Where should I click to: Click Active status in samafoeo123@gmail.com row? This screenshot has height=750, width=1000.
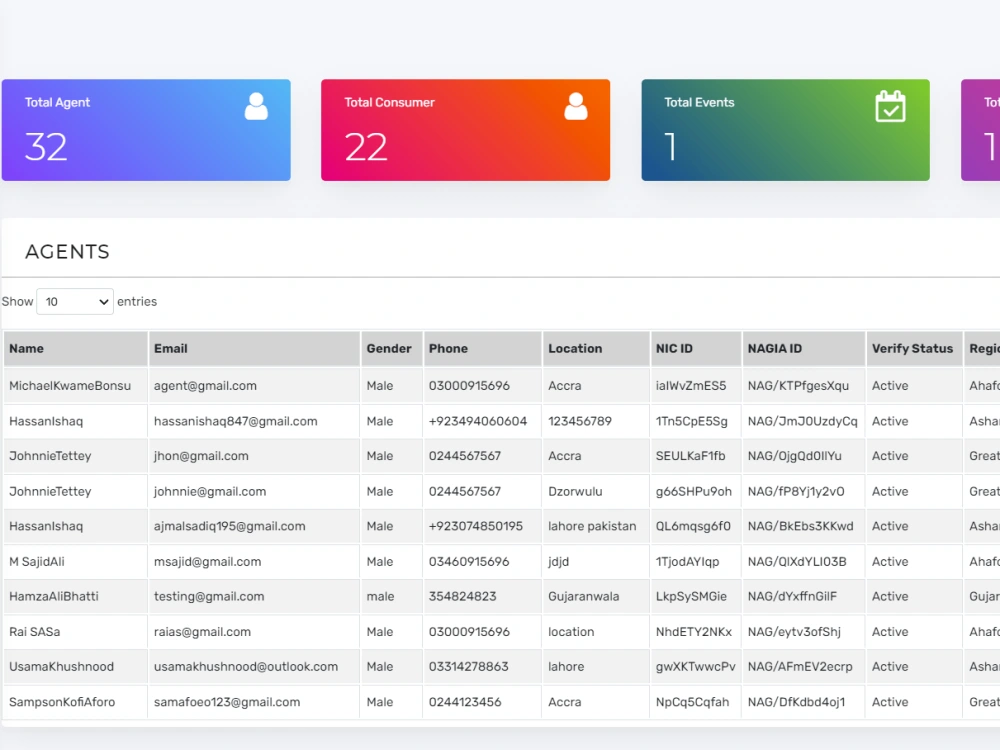tap(890, 702)
